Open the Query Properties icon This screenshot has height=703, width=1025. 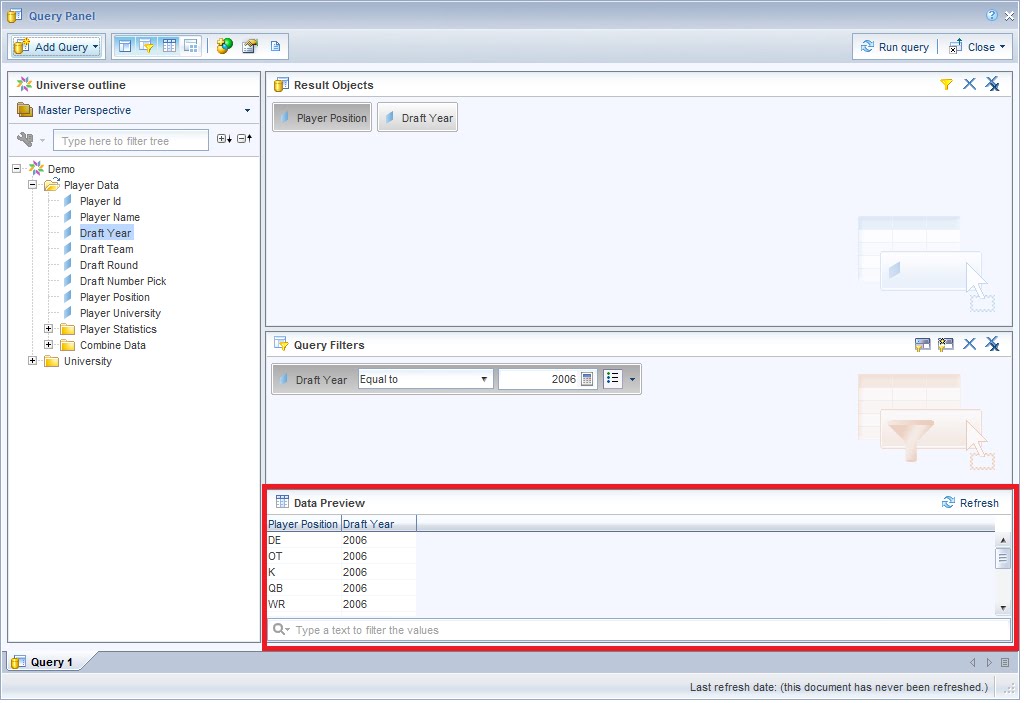(x=247, y=45)
